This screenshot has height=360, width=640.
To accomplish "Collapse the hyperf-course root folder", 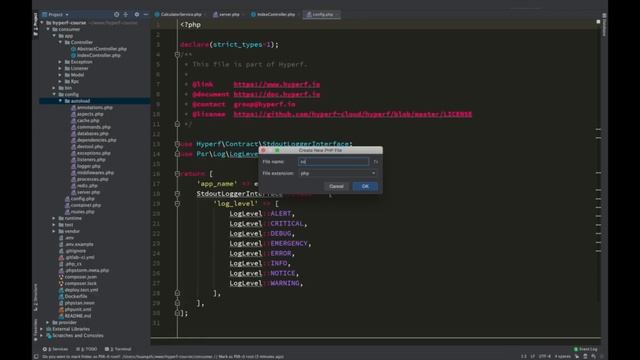I will (x=42, y=23).
